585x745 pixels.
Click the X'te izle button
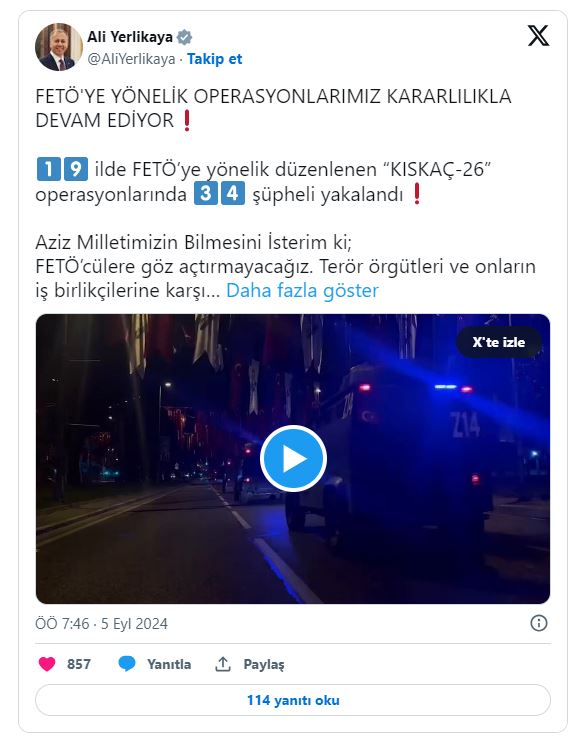[499, 342]
